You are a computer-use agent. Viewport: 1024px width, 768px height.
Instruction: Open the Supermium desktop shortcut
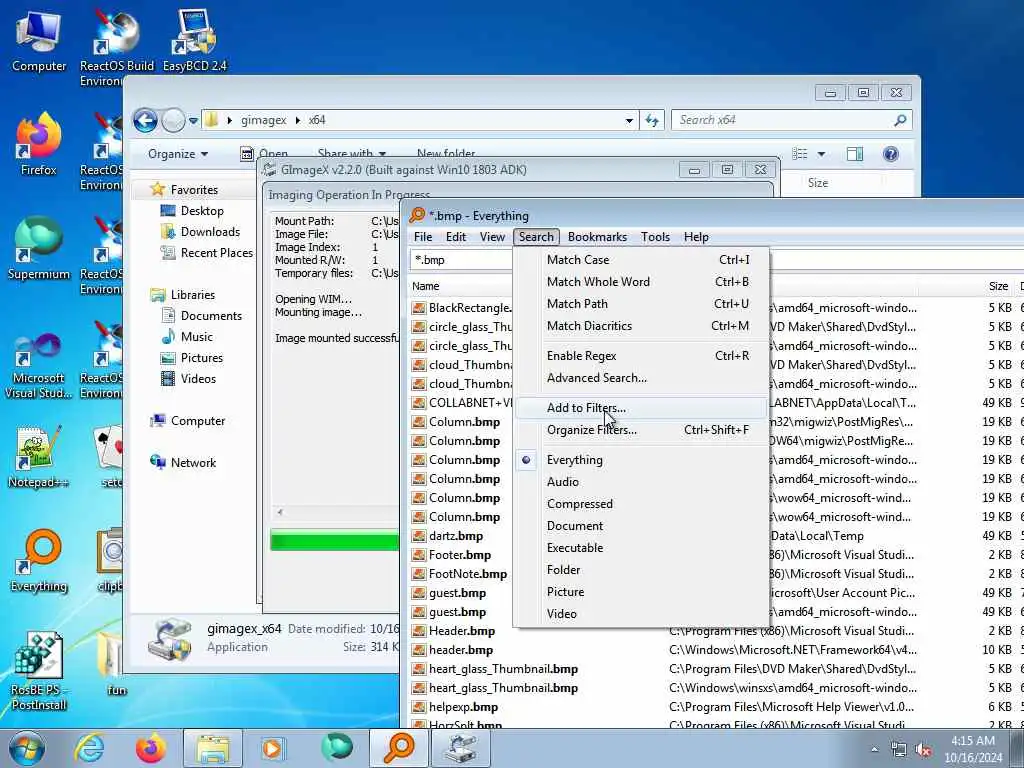pyautogui.click(x=39, y=249)
